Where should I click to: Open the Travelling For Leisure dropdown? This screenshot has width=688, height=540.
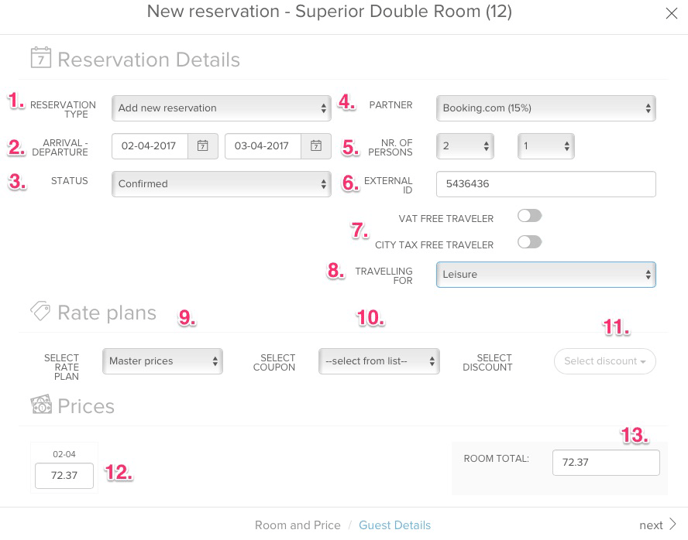[546, 274]
